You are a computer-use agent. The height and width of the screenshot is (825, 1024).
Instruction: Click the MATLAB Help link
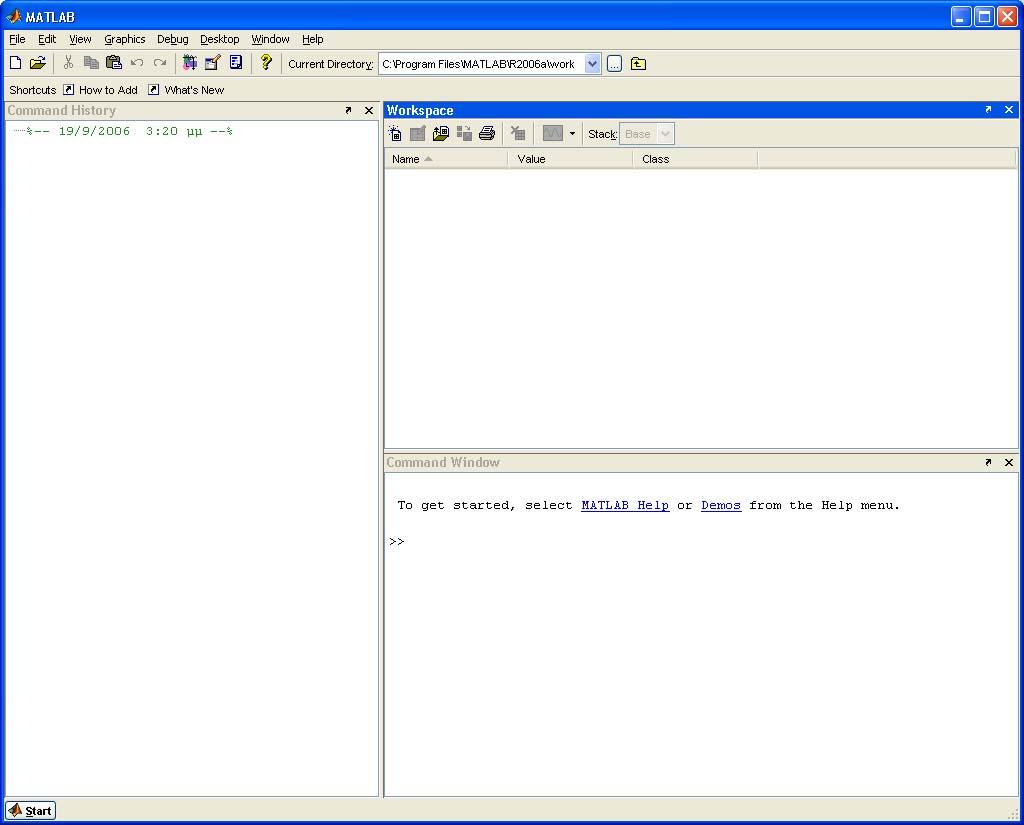click(x=625, y=505)
